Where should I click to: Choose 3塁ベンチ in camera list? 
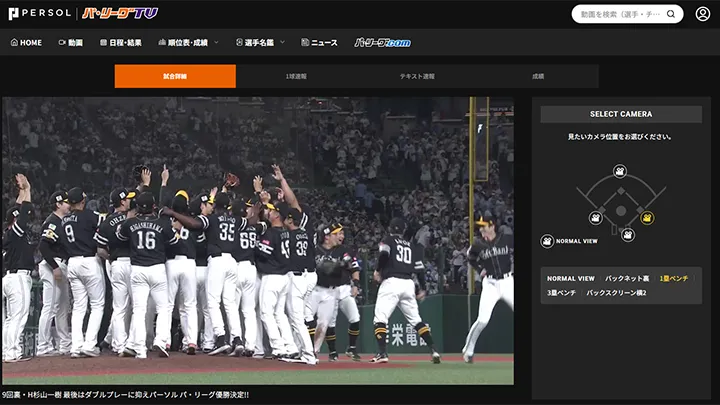point(561,292)
